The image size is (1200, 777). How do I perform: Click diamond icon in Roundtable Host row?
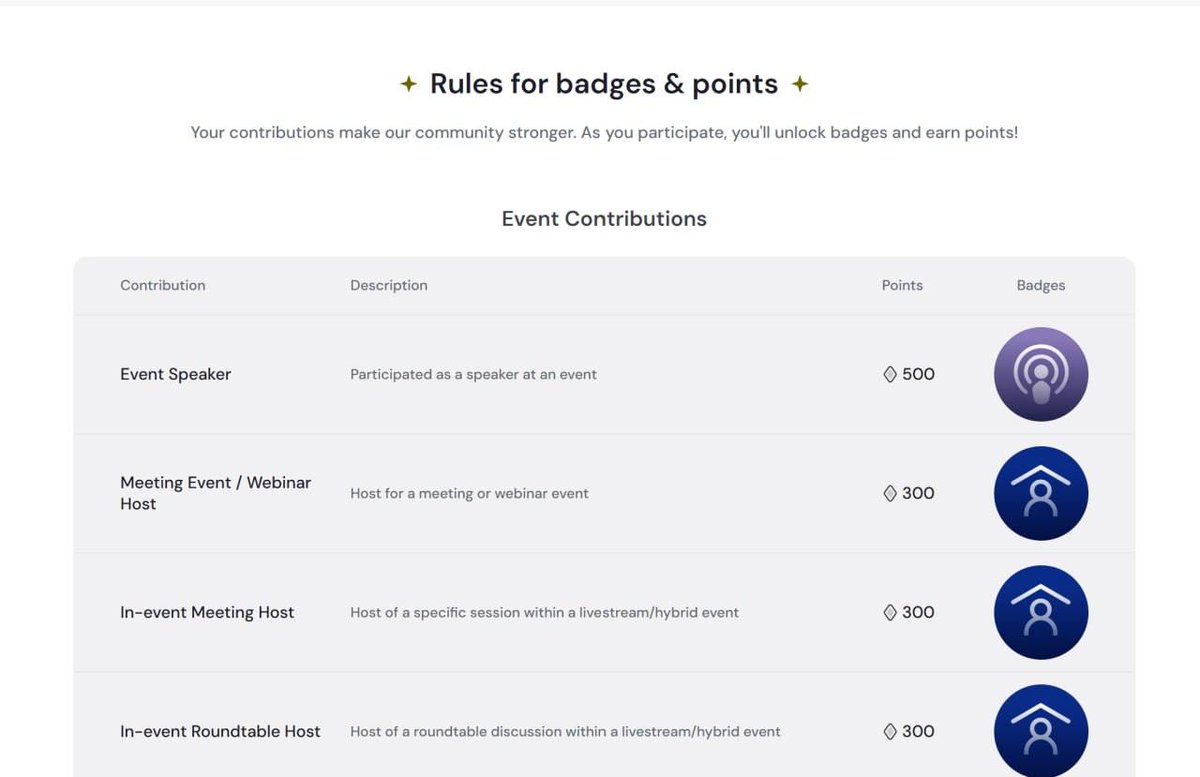pos(890,731)
